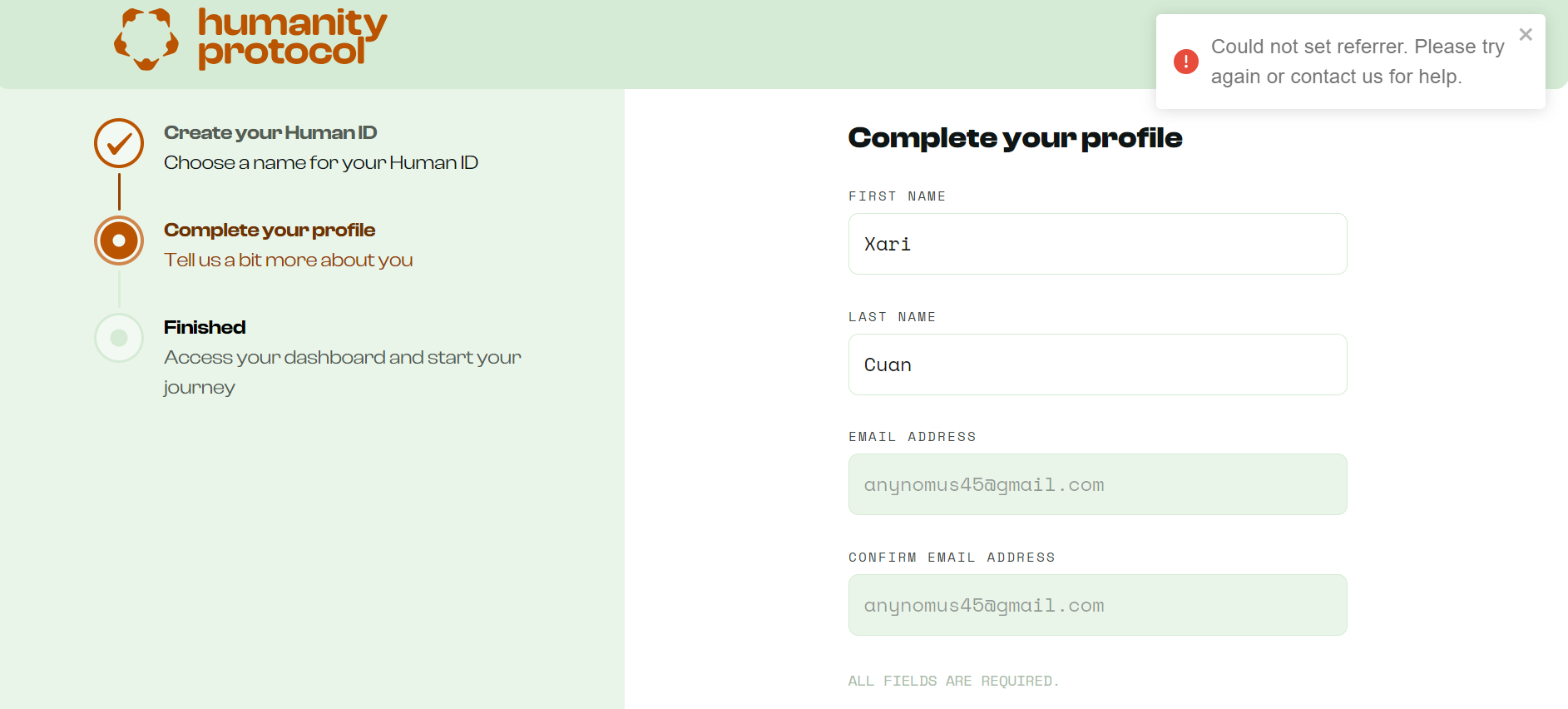The image size is (1568, 709).
Task: Click the humanity protocol wordmark text
Action: [291, 38]
